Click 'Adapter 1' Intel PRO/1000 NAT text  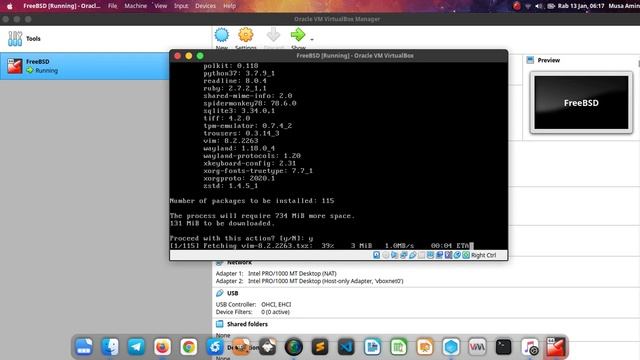click(x=276, y=273)
